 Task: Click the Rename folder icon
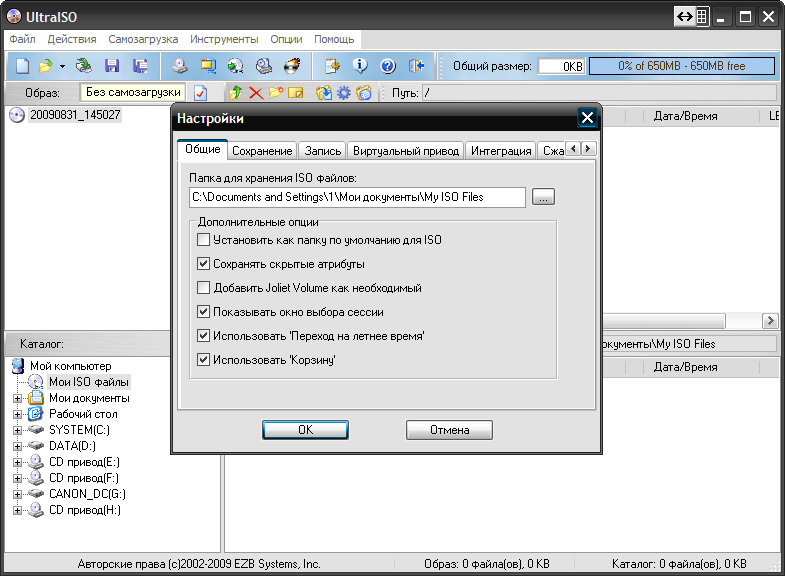point(296,93)
